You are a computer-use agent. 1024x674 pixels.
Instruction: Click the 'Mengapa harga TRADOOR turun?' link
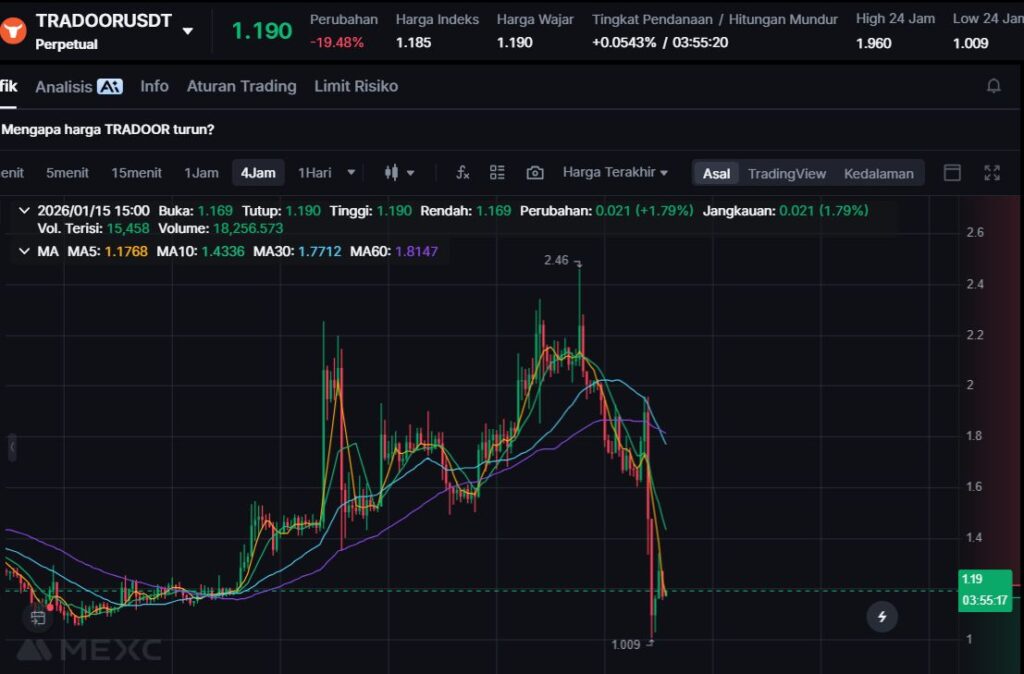(108, 129)
